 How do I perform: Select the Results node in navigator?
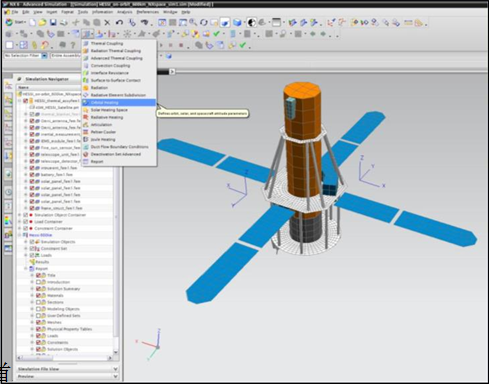coord(42,262)
